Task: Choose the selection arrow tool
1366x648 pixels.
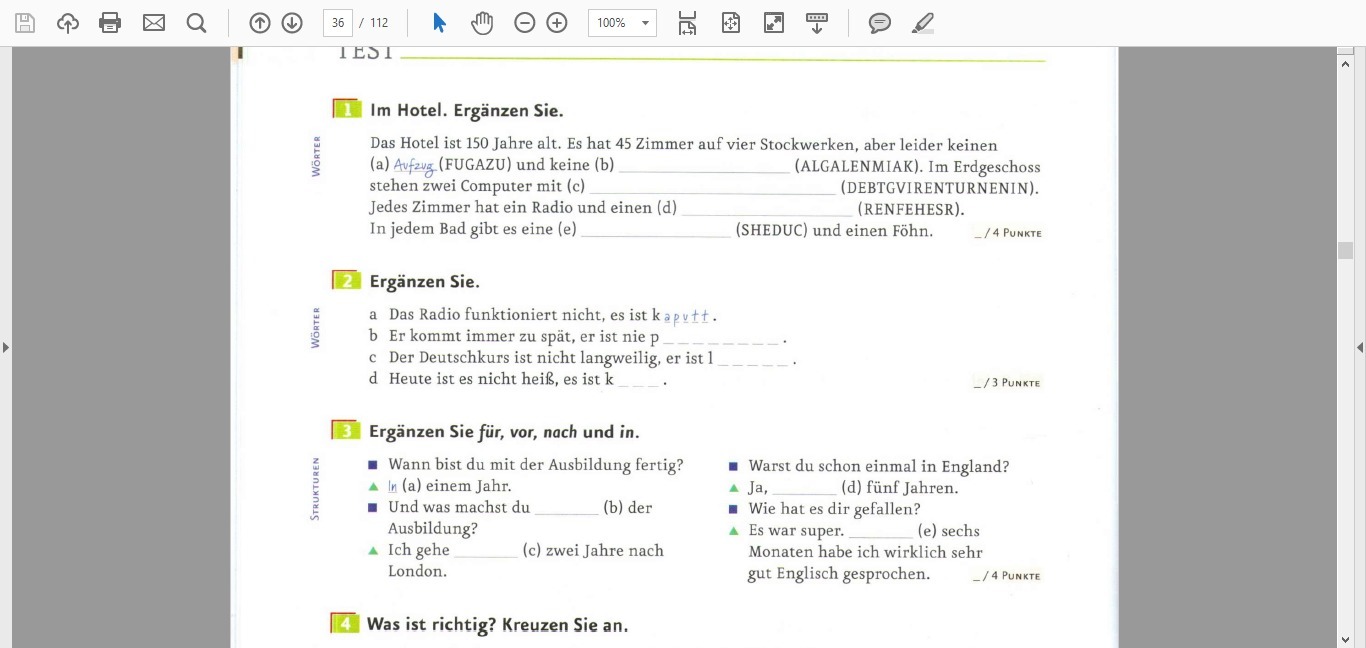Action: click(x=439, y=23)
